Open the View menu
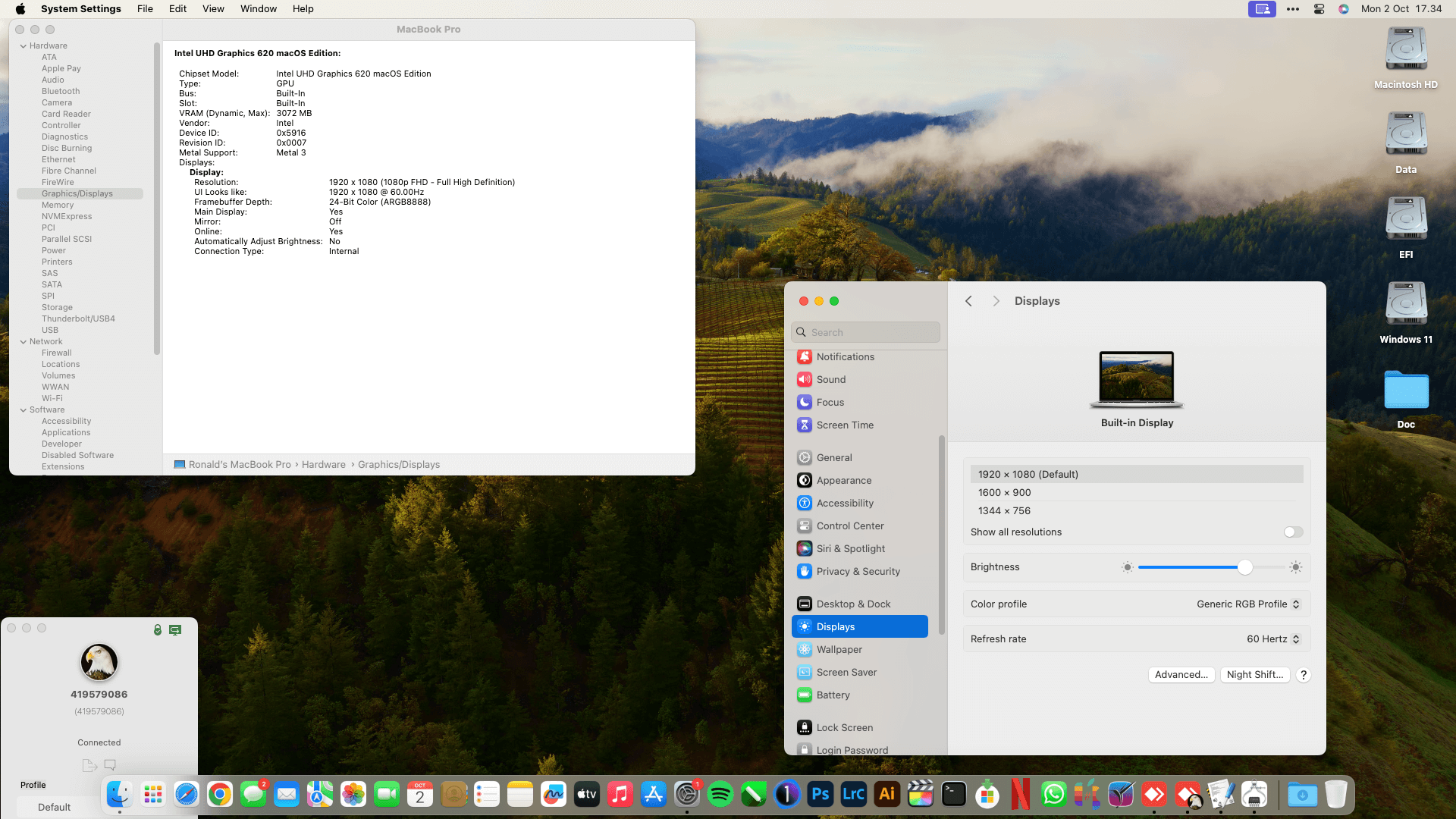 pos(213,9)
